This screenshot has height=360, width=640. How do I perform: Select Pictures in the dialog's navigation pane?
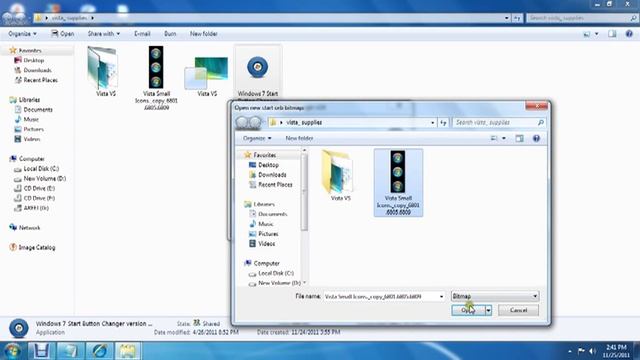pos(268,234)
